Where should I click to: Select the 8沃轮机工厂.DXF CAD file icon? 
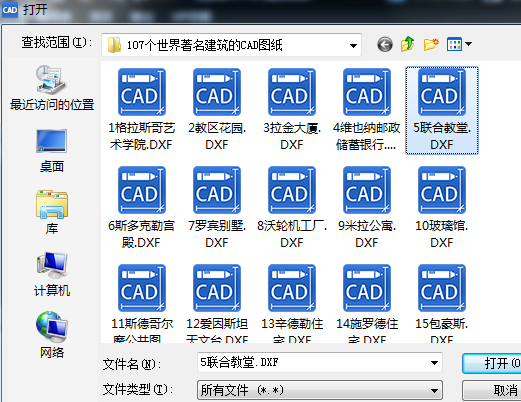(292, 190)
